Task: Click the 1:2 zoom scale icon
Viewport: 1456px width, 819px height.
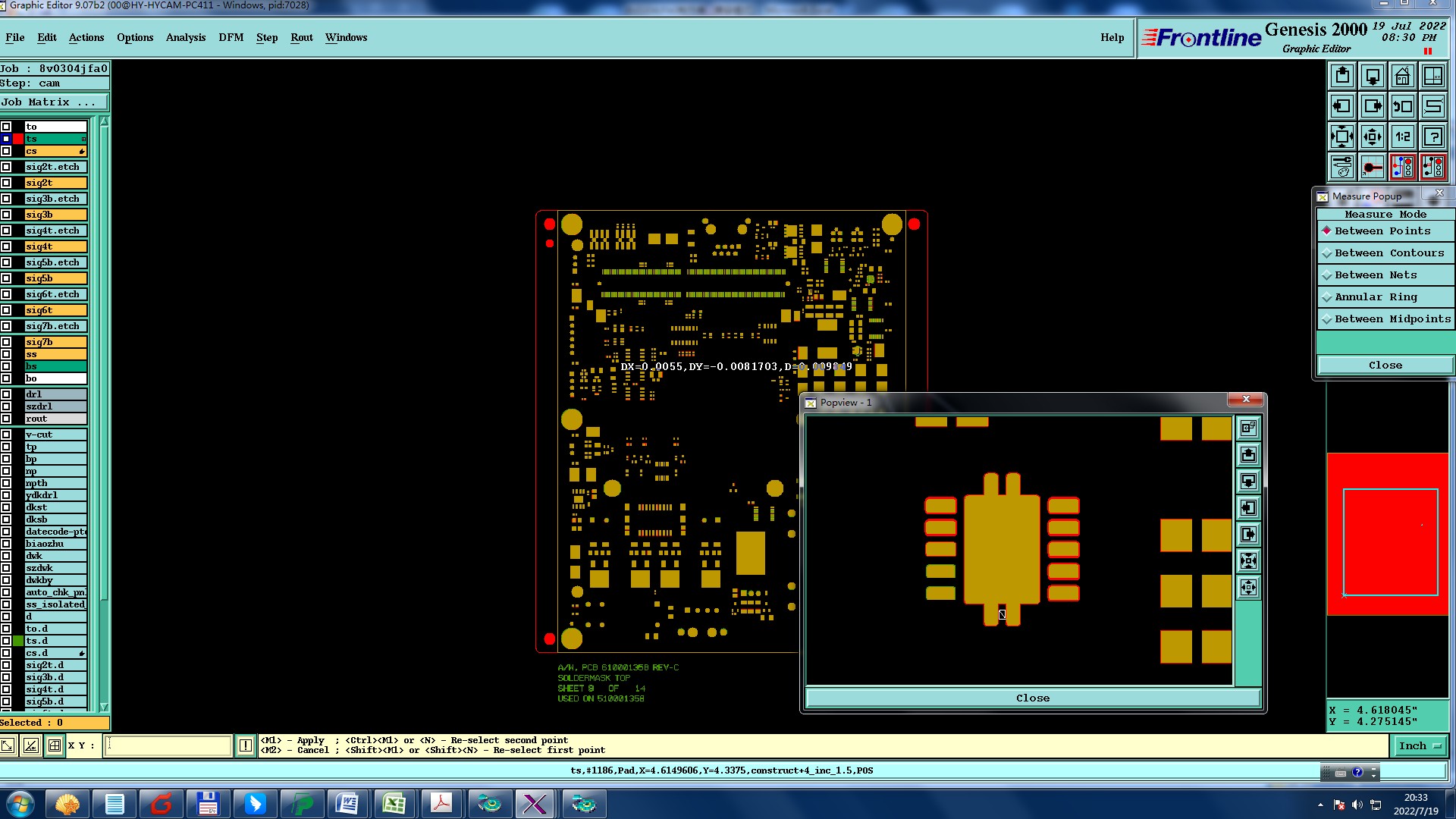Action: 1402,136
